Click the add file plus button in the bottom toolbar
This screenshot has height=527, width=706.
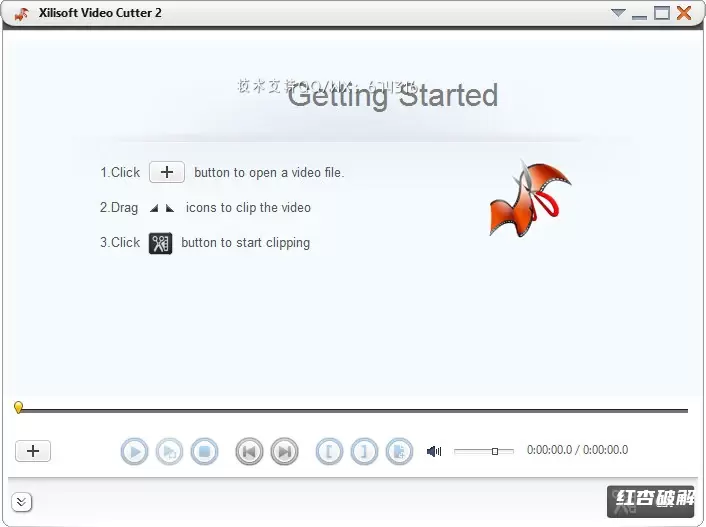point(33,451)
